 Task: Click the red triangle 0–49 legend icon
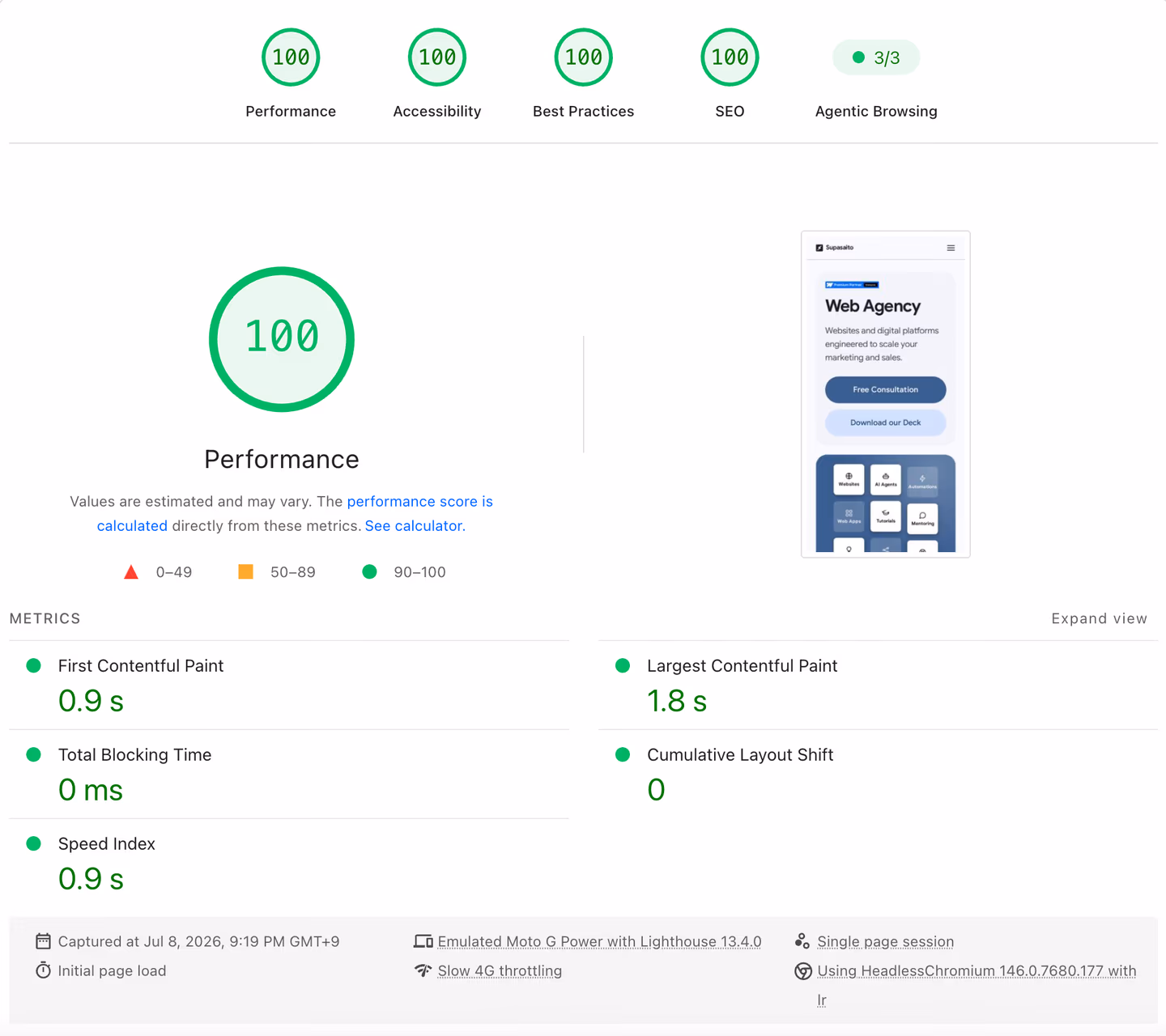pos(131,572)
